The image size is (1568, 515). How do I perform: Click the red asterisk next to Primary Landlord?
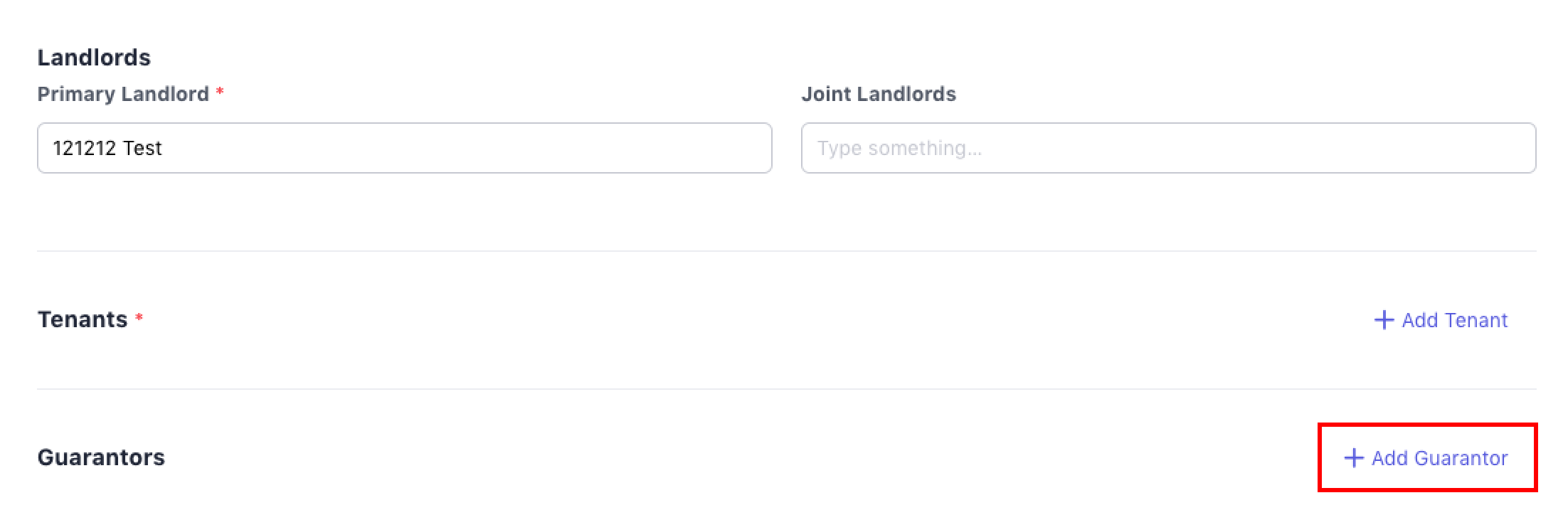220,92
